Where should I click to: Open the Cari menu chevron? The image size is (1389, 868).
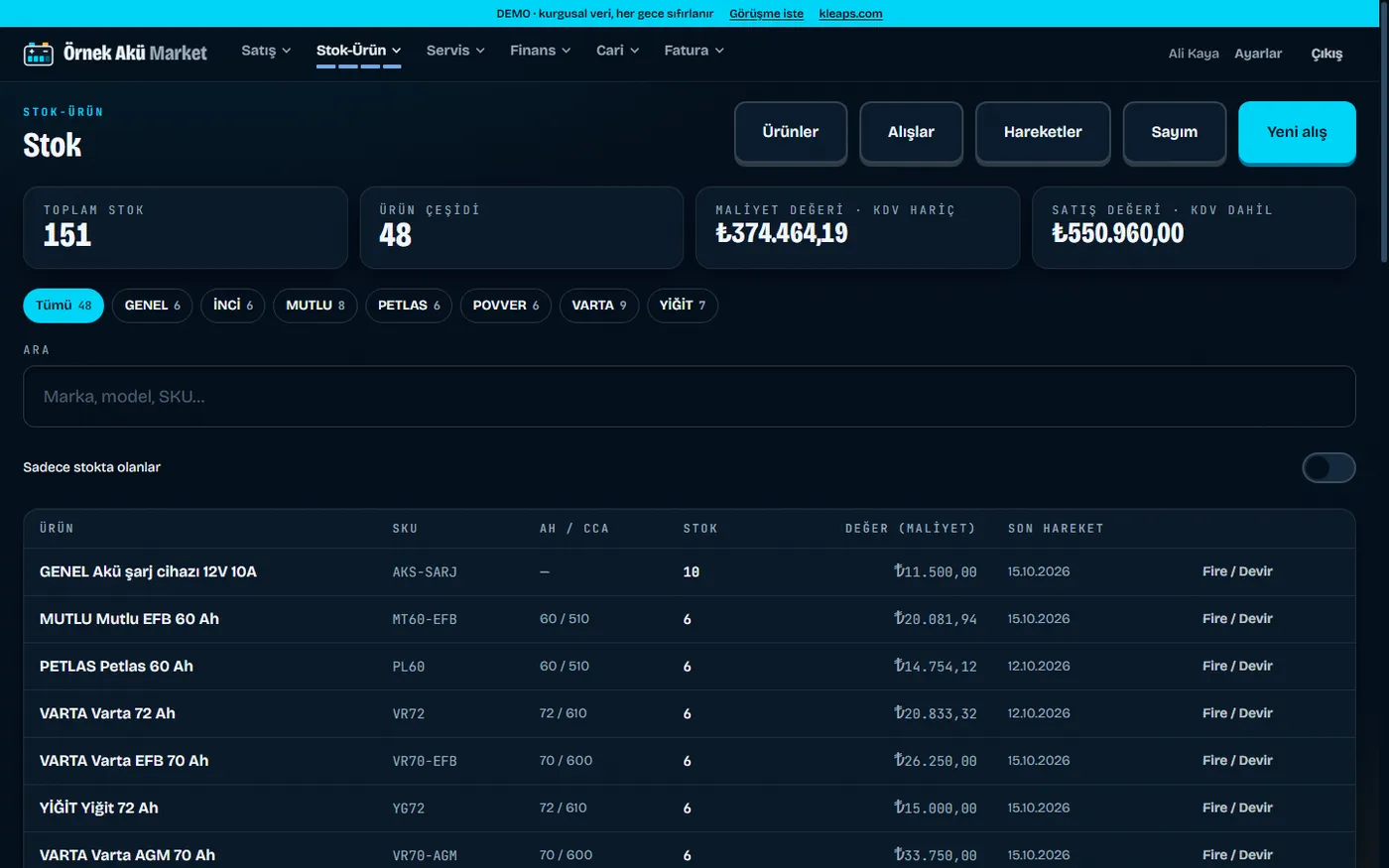point(635,51)
